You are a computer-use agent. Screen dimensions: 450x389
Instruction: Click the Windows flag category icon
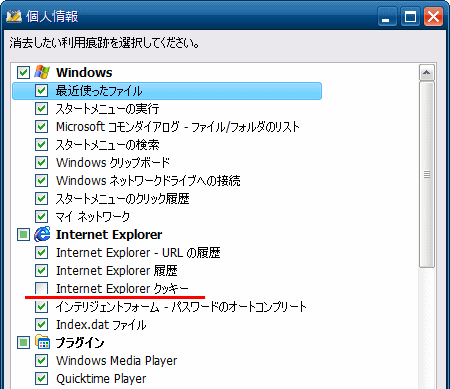coord(42,72)
